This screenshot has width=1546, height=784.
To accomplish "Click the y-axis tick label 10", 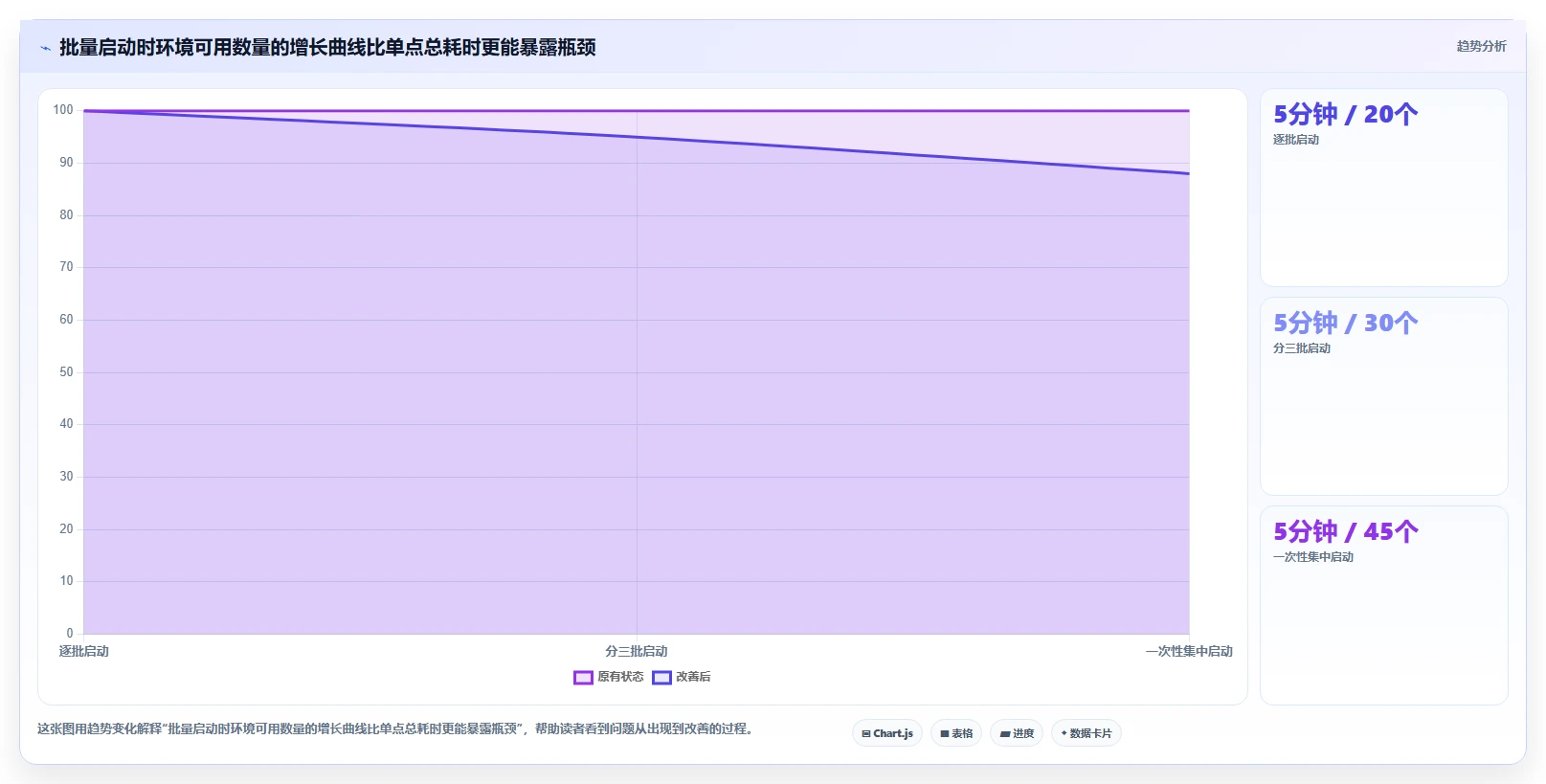I will (x=66, y=581).
